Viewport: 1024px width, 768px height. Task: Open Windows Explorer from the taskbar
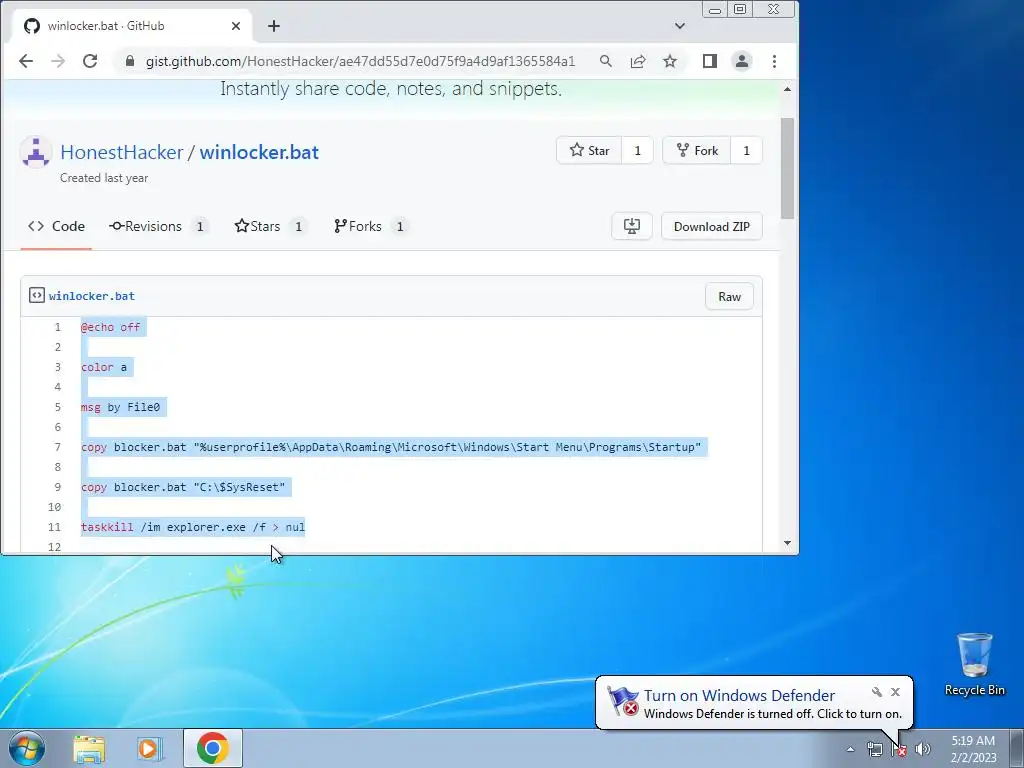click(x=89, y=748)
